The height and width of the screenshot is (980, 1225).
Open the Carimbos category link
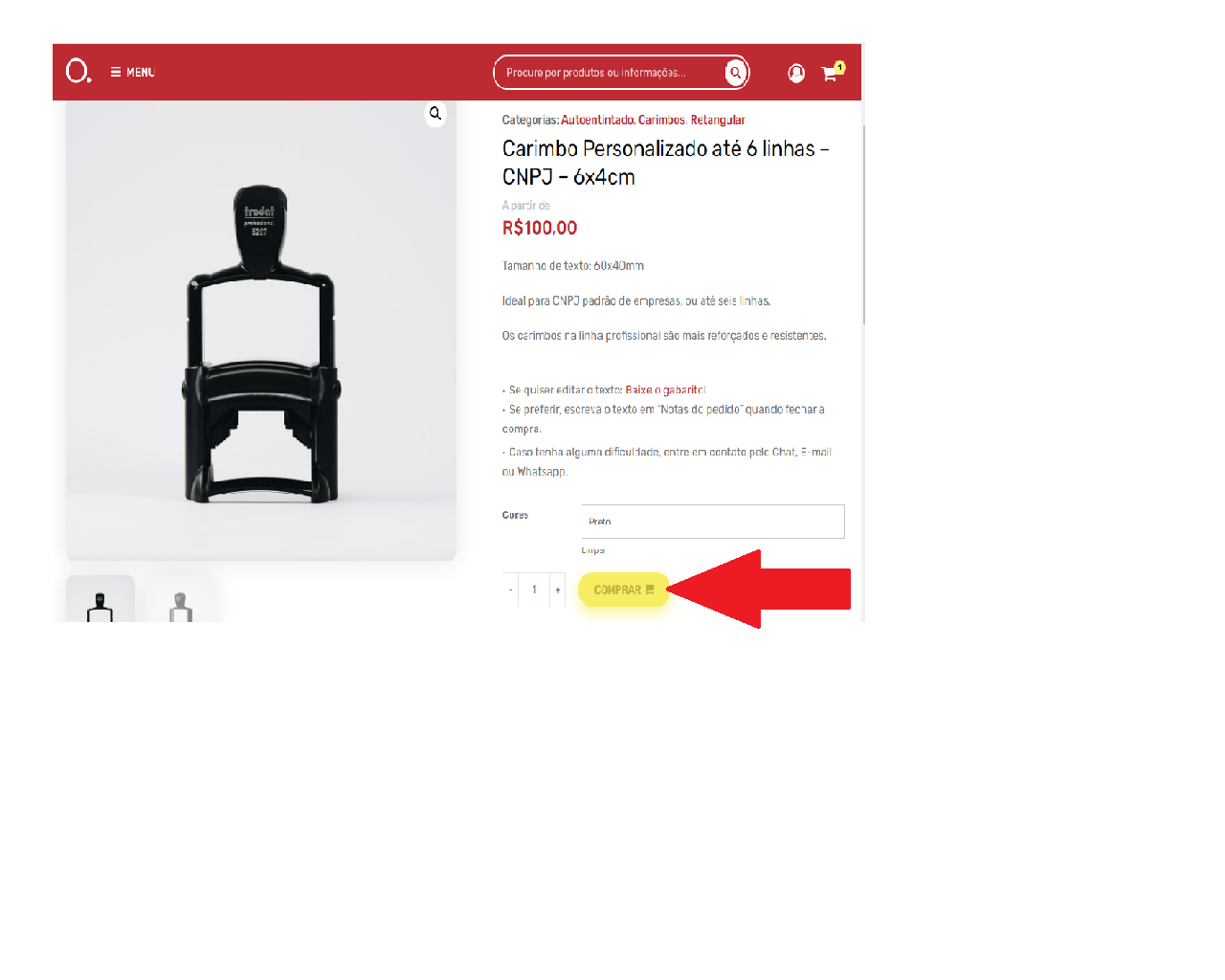[x=661, y=121]
